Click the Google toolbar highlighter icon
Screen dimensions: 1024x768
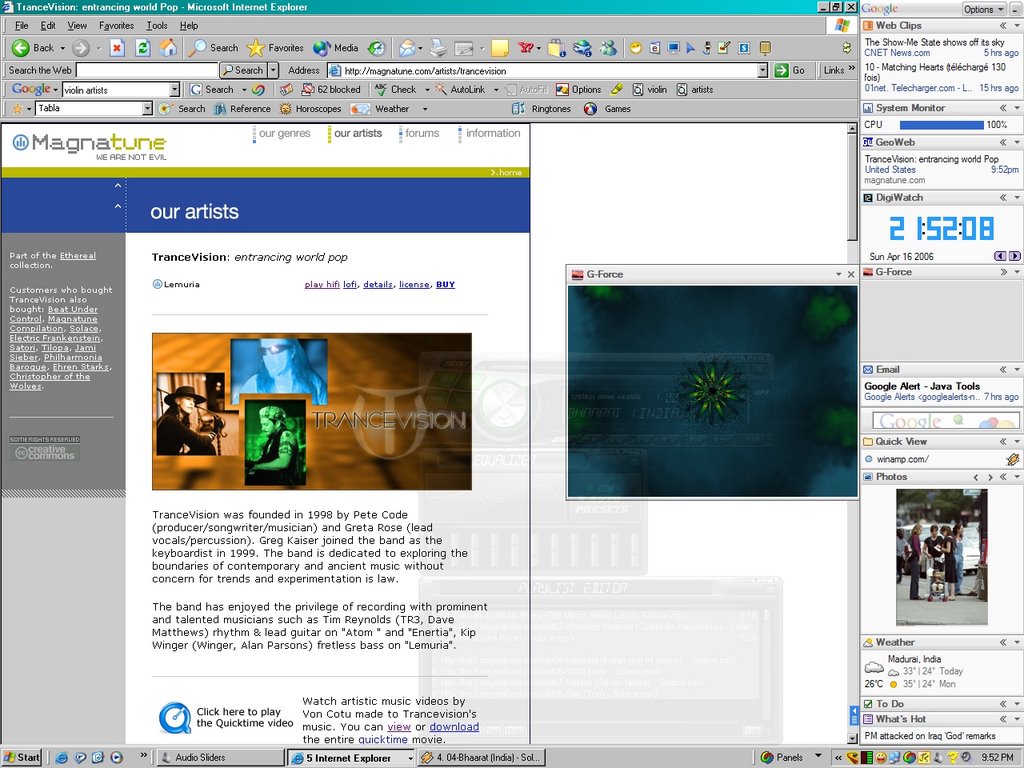click(616, 89)
